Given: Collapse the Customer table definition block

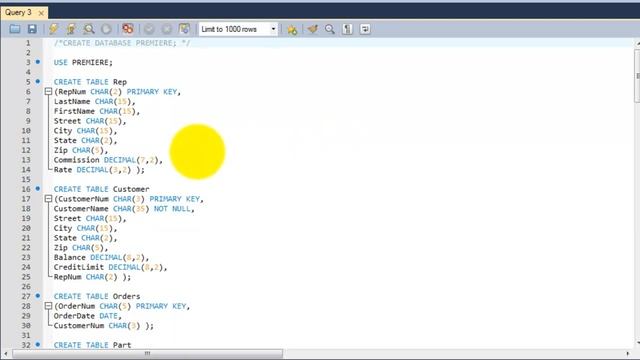Looking at the screenshot, I should 48,199.
